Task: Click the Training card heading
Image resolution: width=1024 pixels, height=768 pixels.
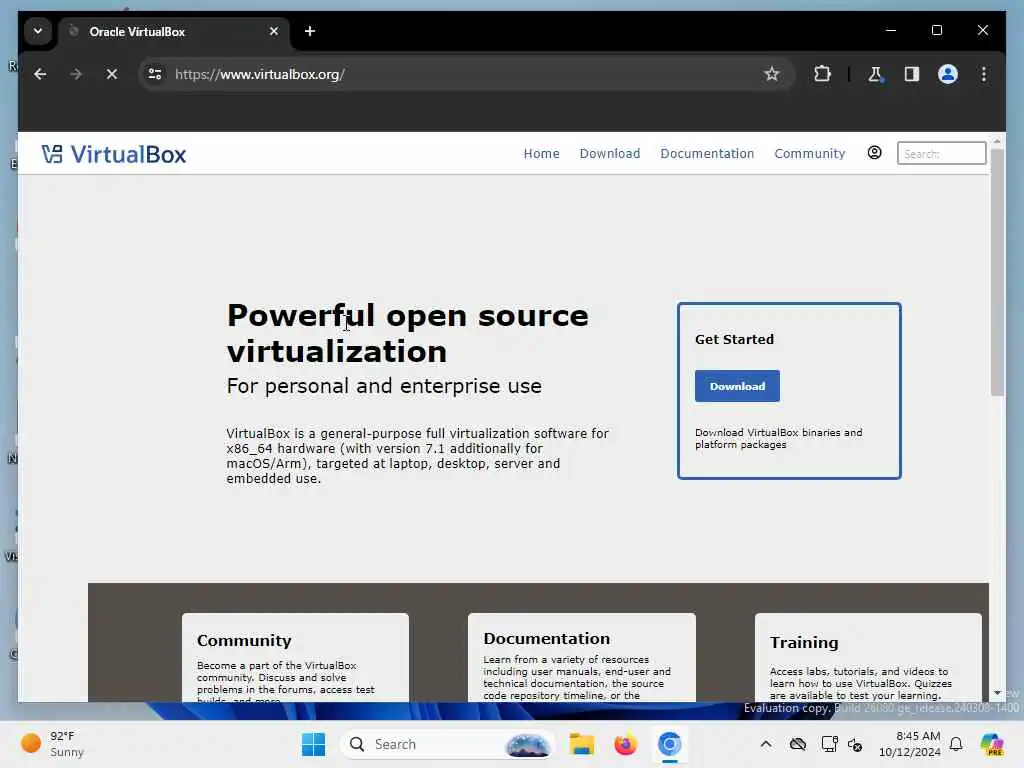Action: (803, 643)
